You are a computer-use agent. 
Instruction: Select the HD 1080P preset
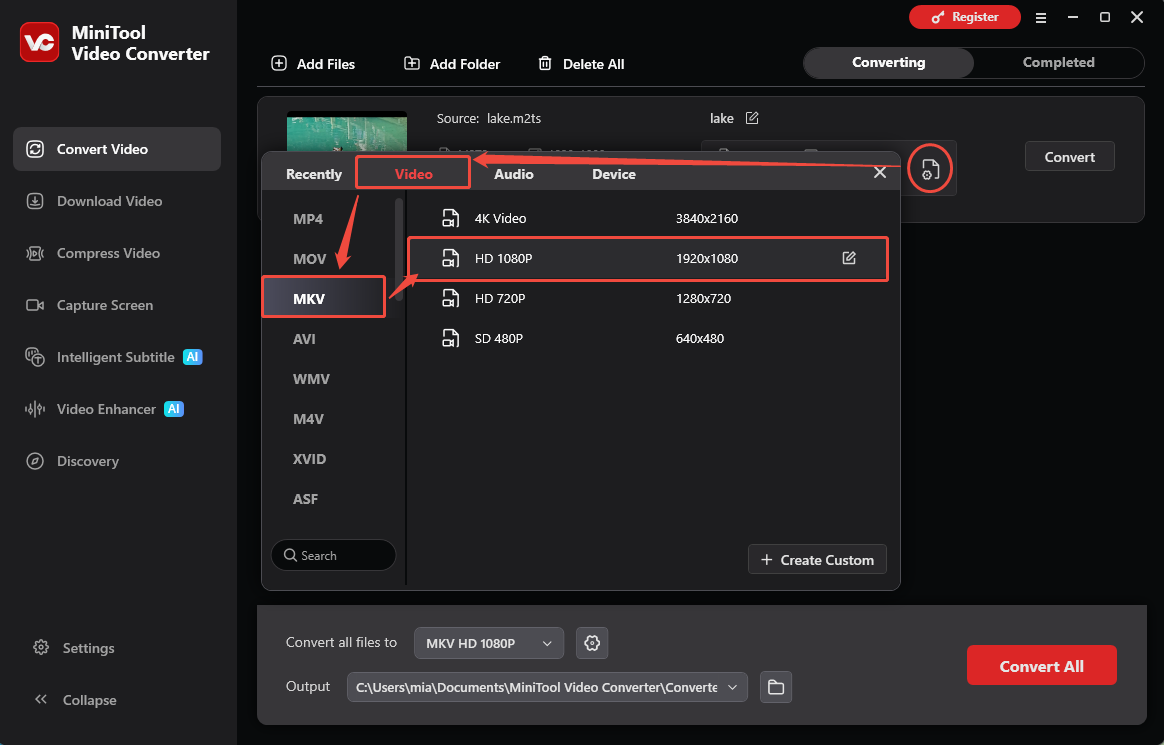click(647, 258)
